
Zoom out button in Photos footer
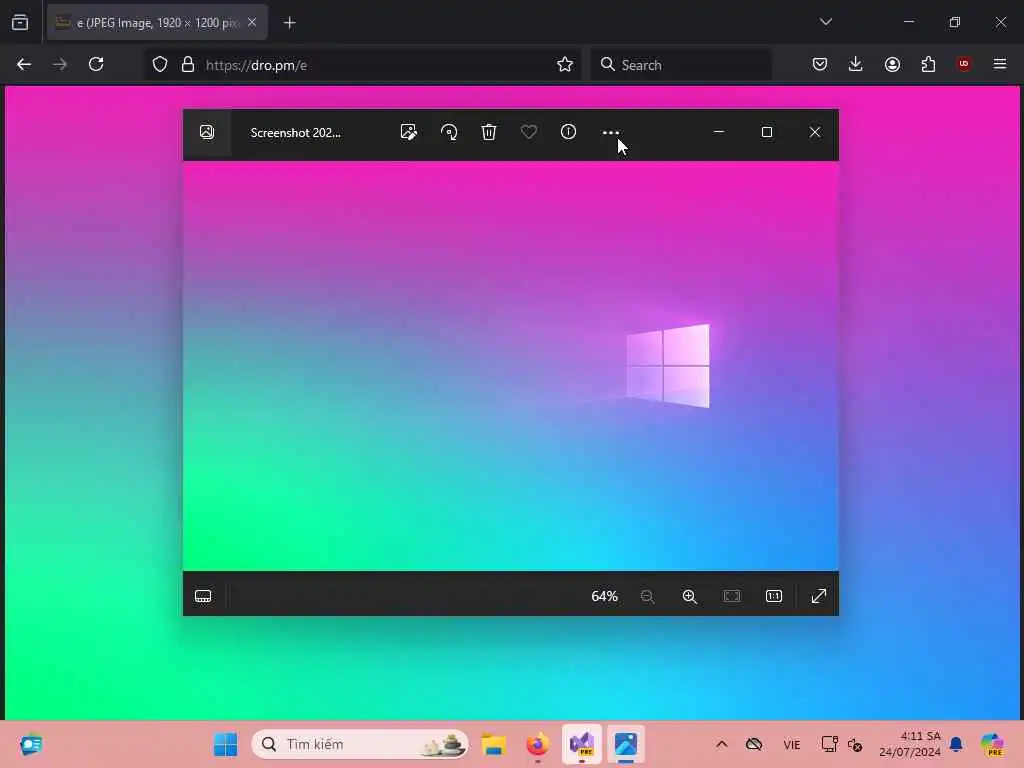coord(647,596)
